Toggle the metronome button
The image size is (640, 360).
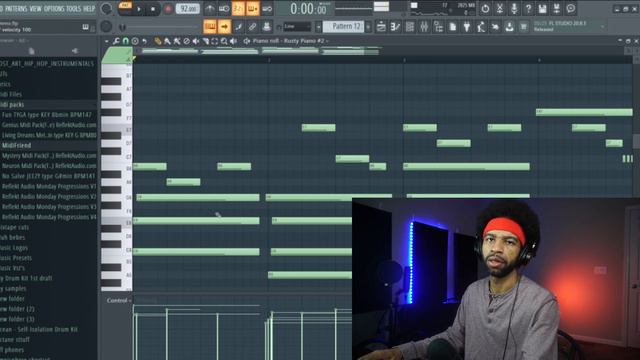[210, 9]
